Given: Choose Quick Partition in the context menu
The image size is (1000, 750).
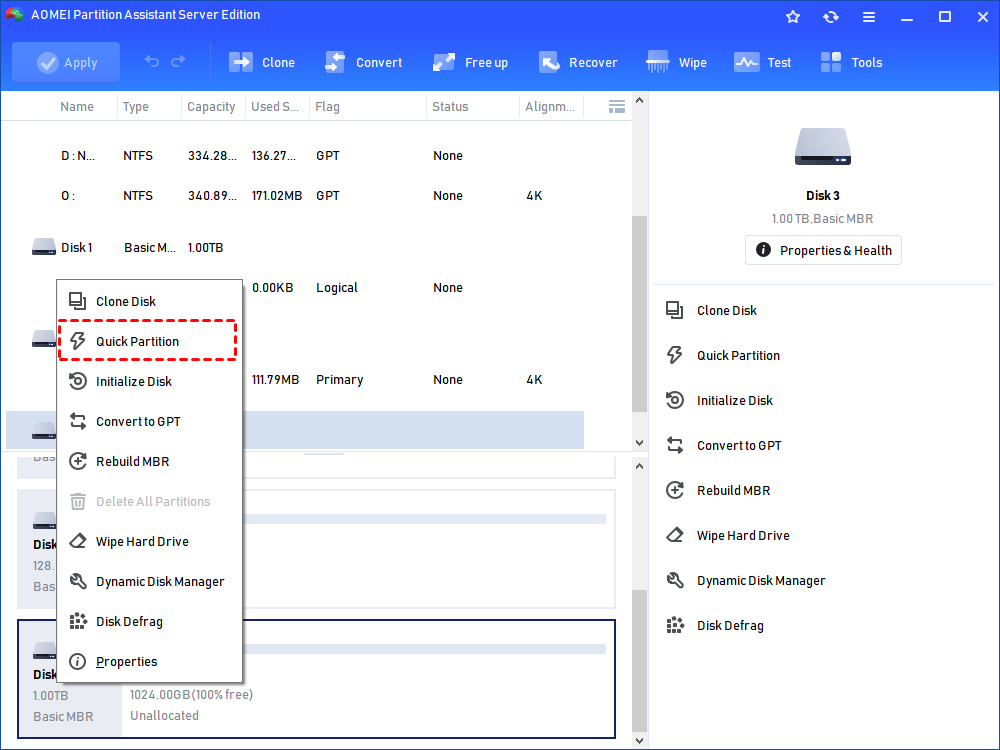Looking at the screenshot, I should pos(149,341).
